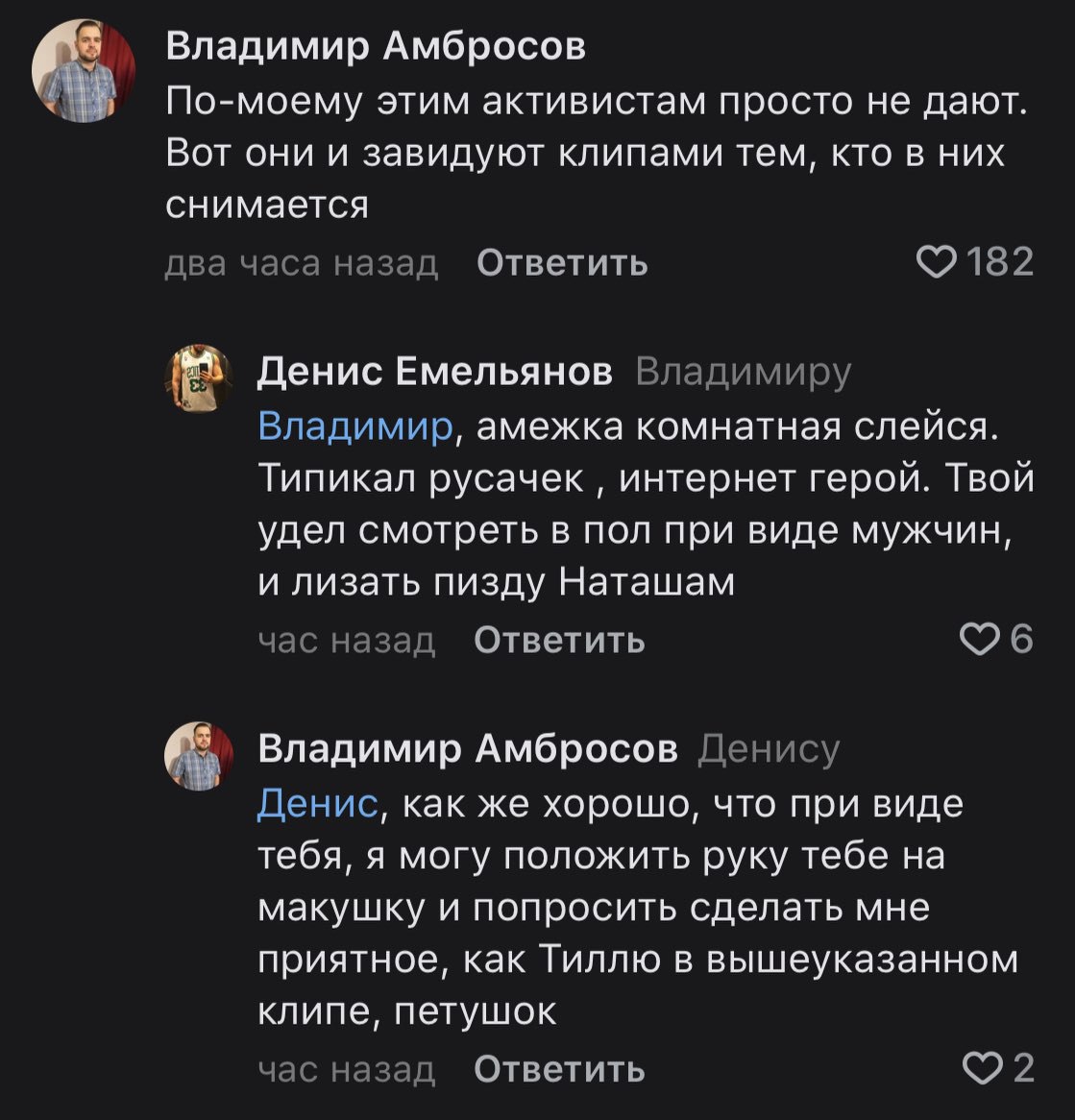Reply to the top comment via Ответить
This screenshot has height=1120, width=1075.
(562, 263)
